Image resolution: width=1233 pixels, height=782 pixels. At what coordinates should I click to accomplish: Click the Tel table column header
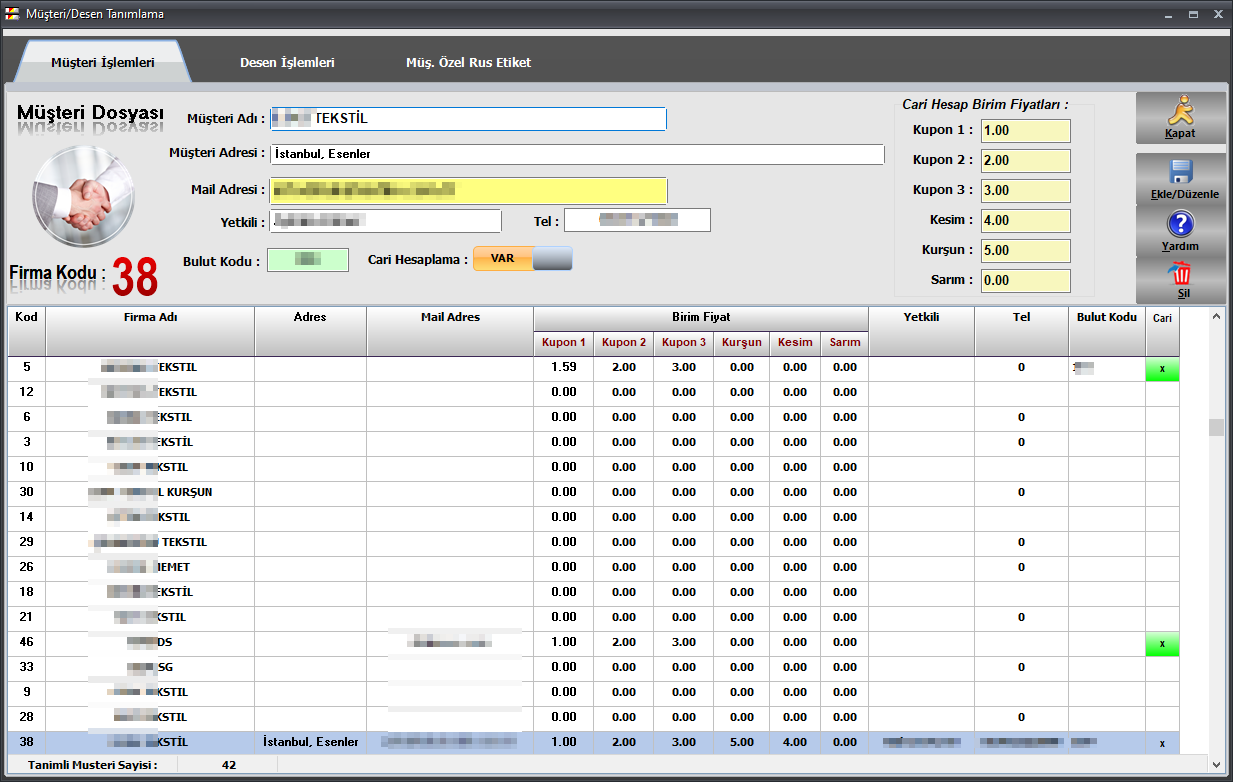(1021, 331)
